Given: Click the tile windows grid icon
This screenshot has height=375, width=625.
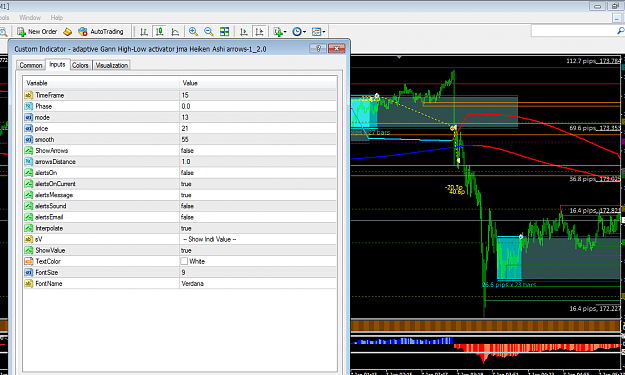Looking at the screenshot, I should (224, 31).
